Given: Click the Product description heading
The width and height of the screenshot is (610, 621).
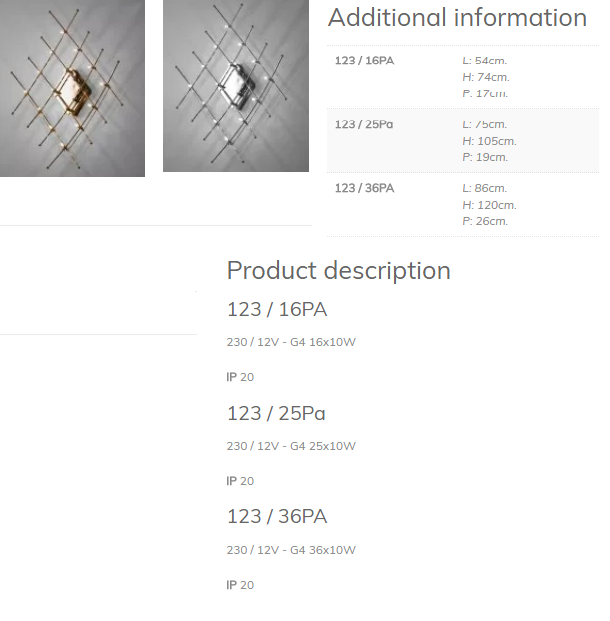Looking at the screenshot, I should [339, 270].
